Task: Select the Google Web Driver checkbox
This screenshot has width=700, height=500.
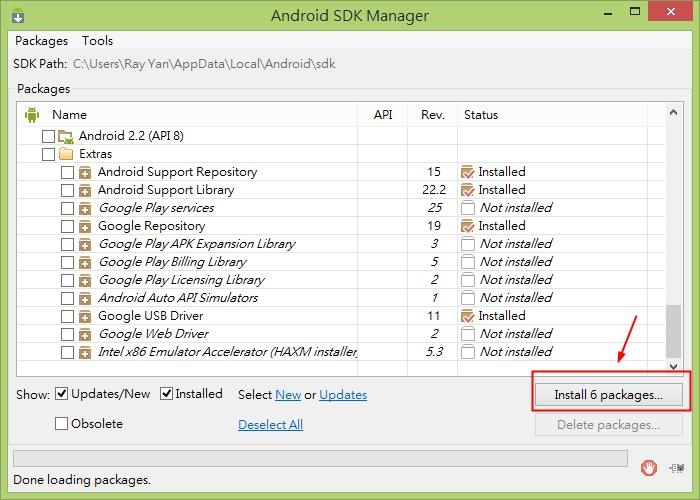Action: click(67, 334)
